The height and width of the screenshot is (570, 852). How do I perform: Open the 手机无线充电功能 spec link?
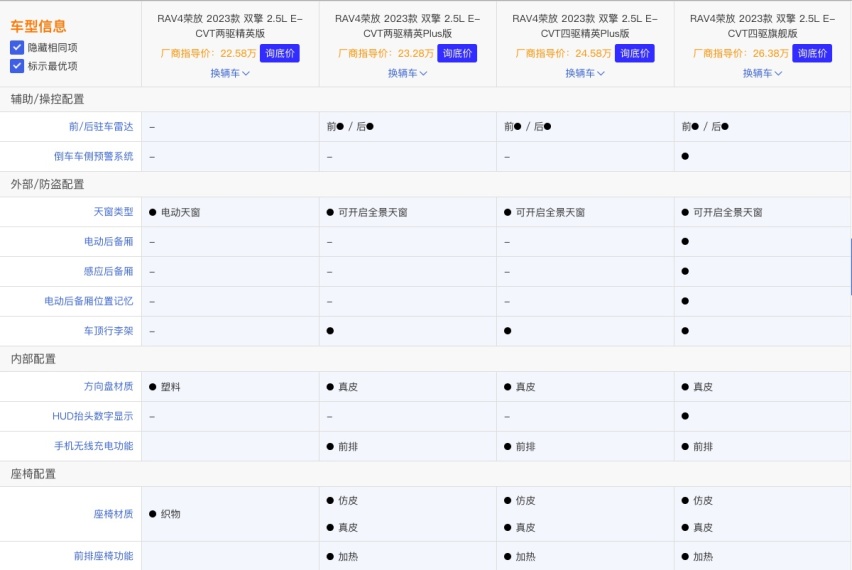pos(93,446)
